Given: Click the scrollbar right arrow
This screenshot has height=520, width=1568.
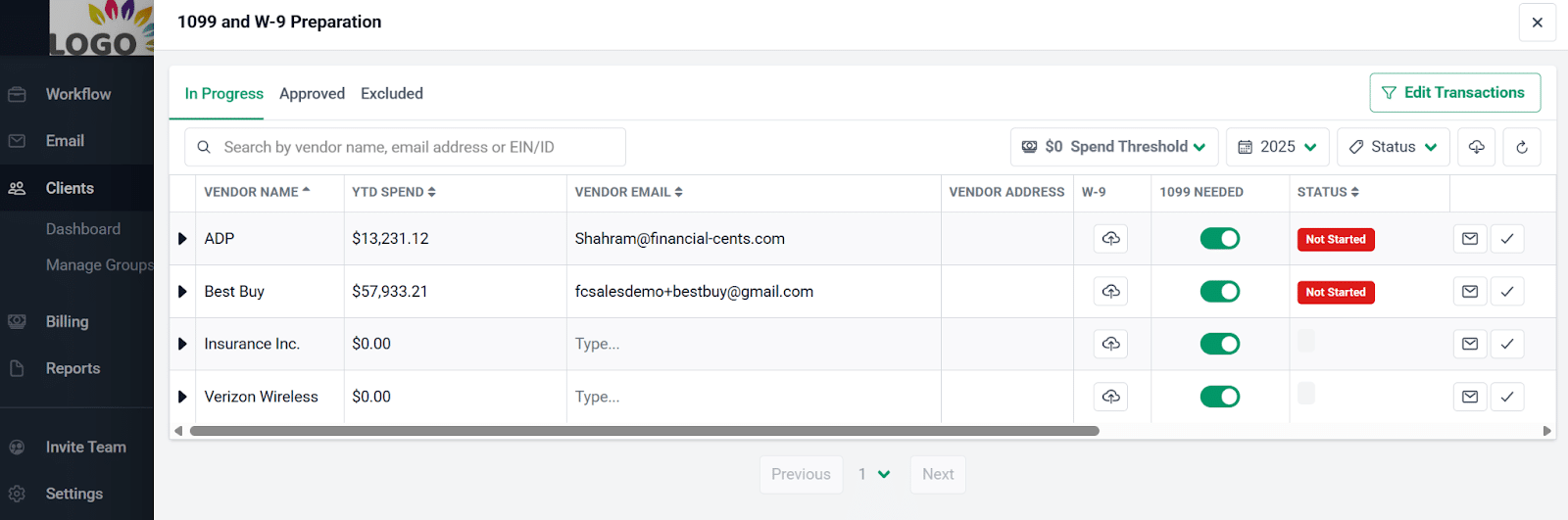Looking at the screenshot, I should [1547, 431].
